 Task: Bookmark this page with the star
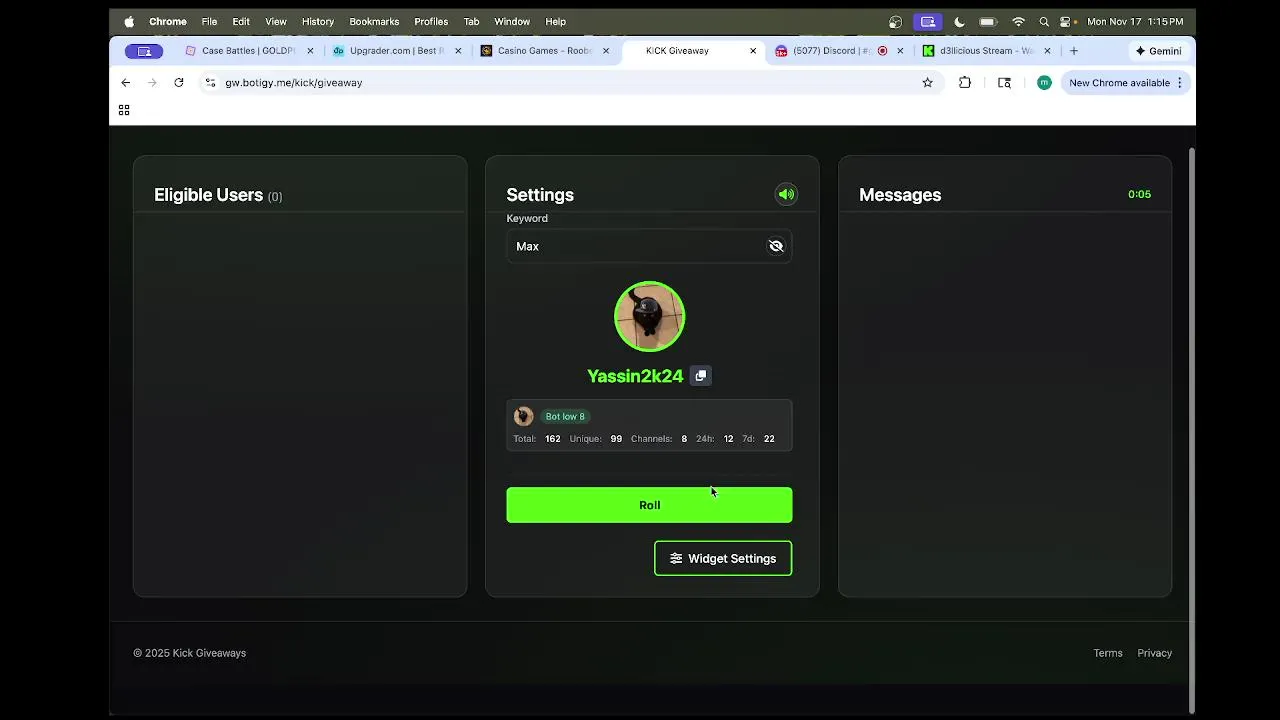[927, 83]
